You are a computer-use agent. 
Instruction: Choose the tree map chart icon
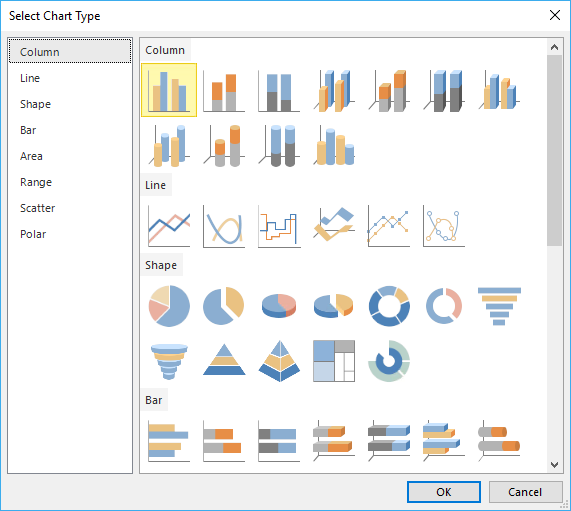coord(334,361)
